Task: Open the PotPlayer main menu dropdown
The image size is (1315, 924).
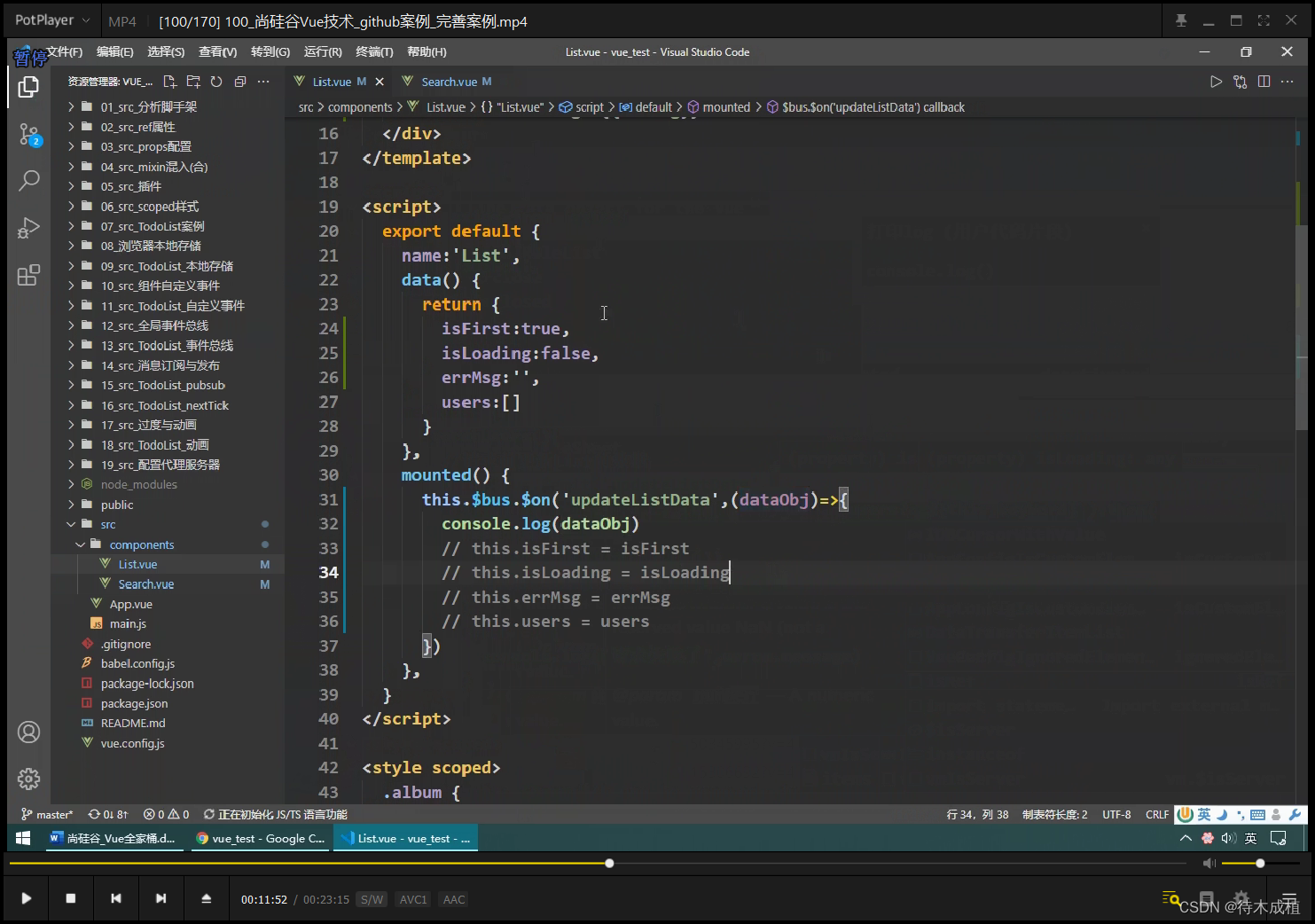Action: coord(52,20)
